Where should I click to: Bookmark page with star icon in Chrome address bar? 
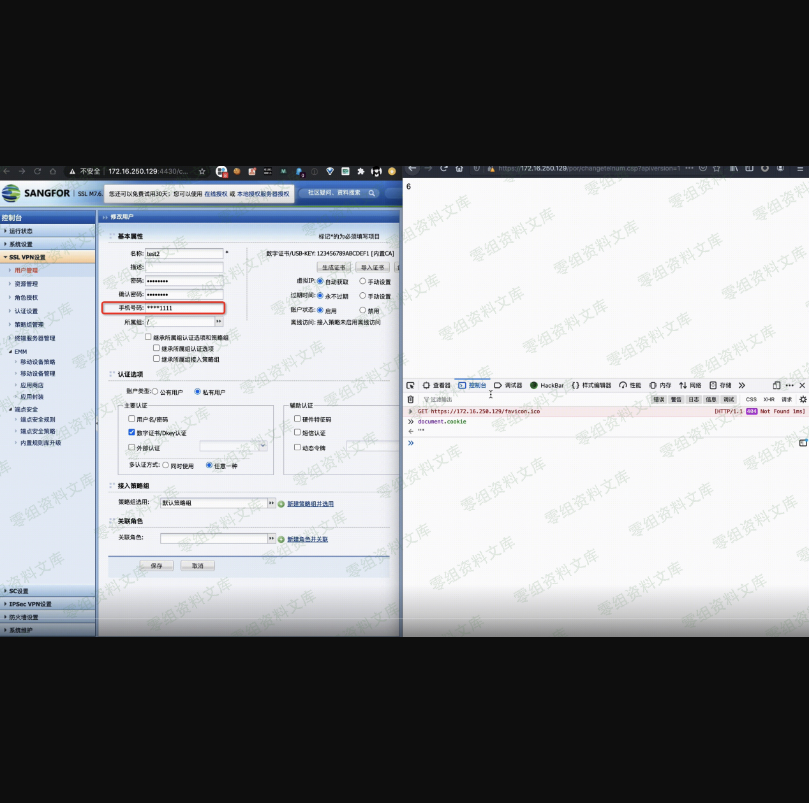pyautogui.click(x=202, y=171)
